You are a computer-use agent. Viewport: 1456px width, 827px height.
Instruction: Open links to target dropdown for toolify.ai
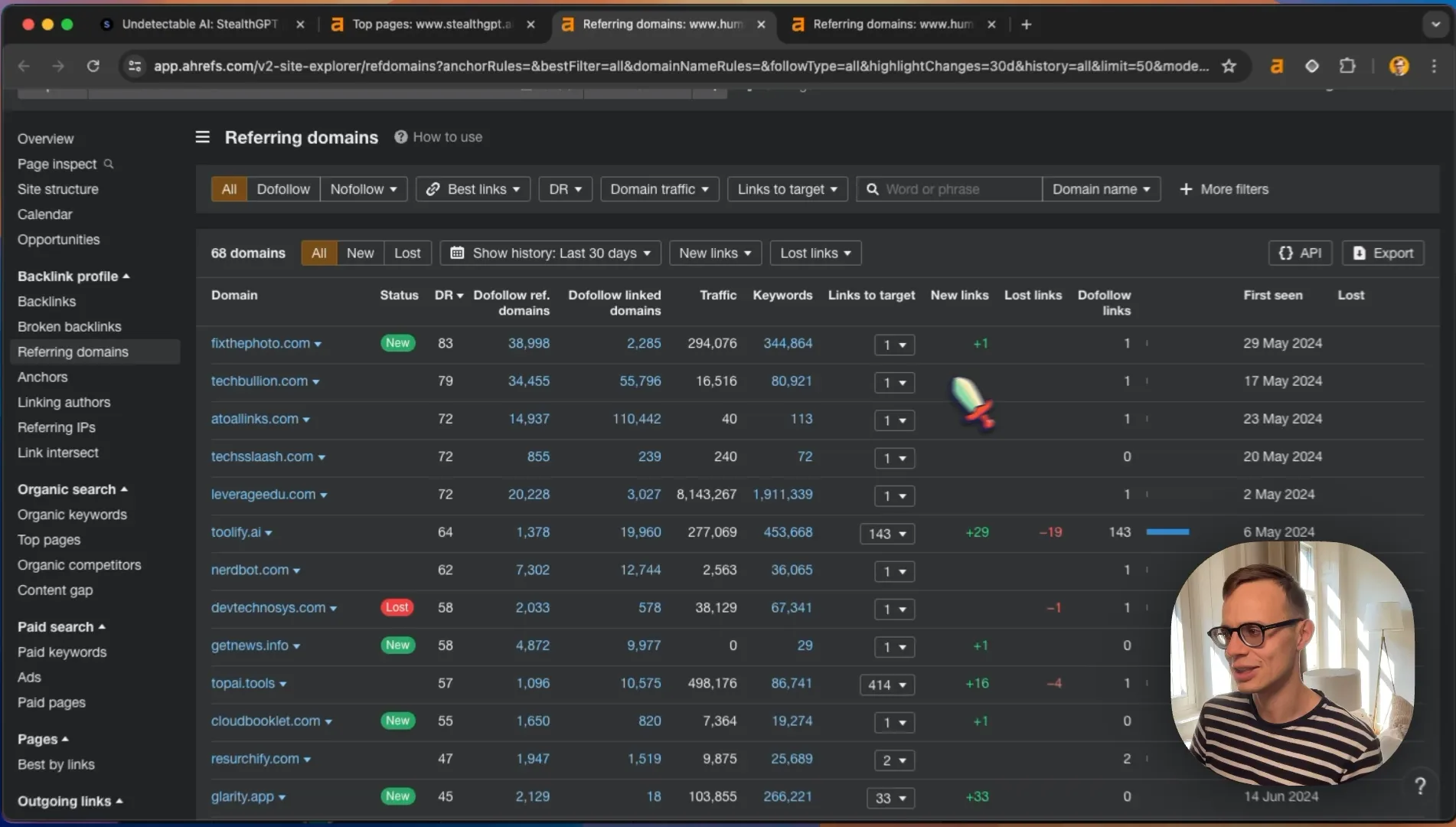[x=887, y=534]
